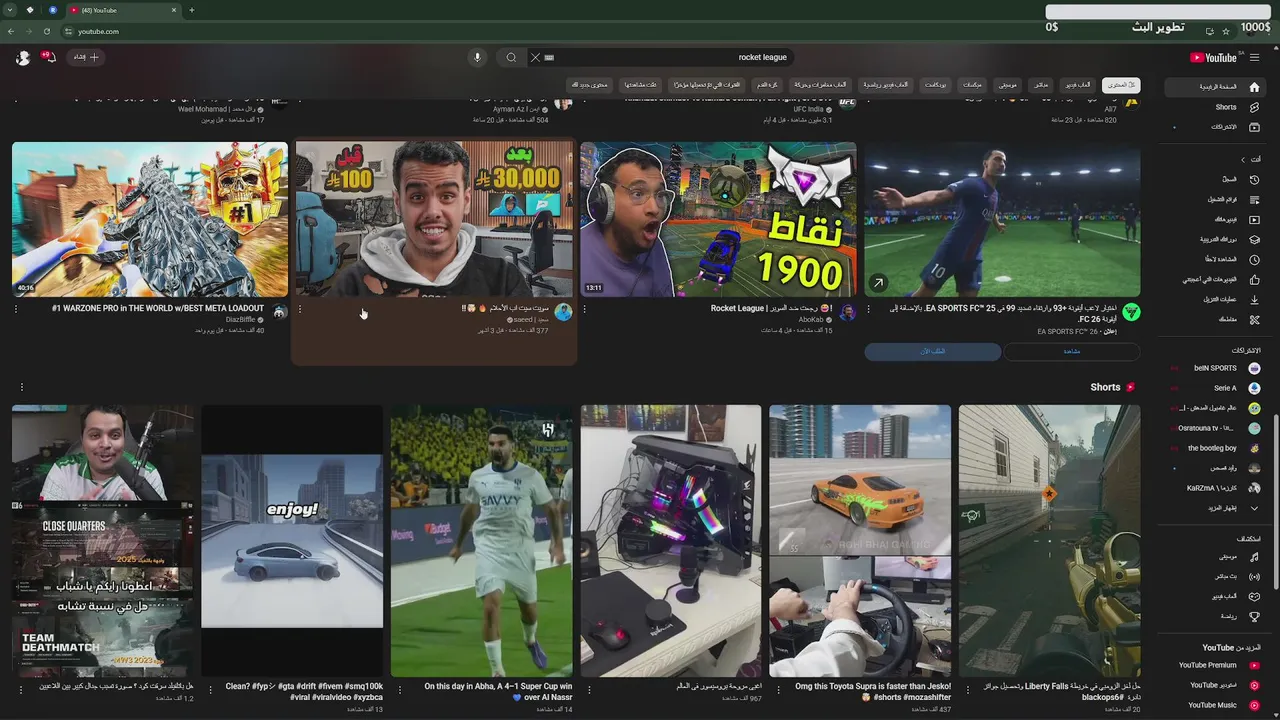Open the account avatar menu
This screenshot has width=1280, height=720.
click(x=23, y=58)
